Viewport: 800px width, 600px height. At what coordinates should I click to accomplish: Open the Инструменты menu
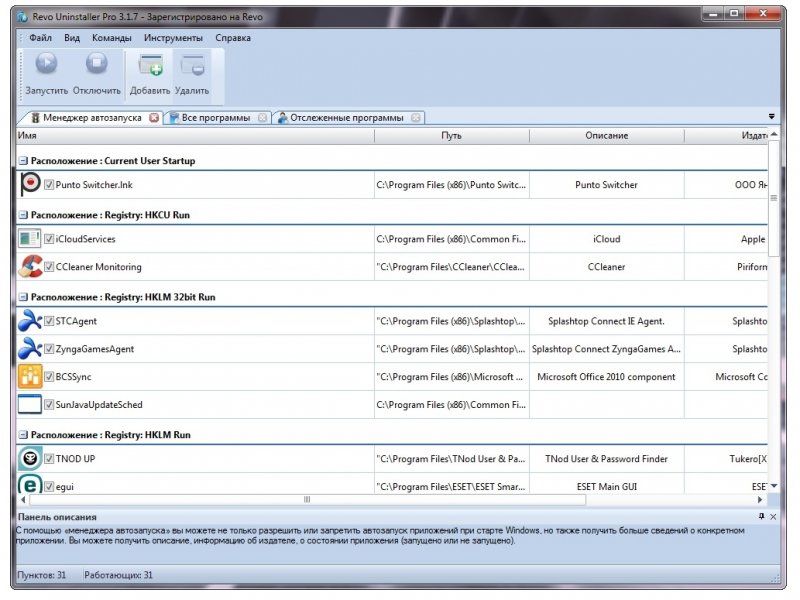point(173,38)
